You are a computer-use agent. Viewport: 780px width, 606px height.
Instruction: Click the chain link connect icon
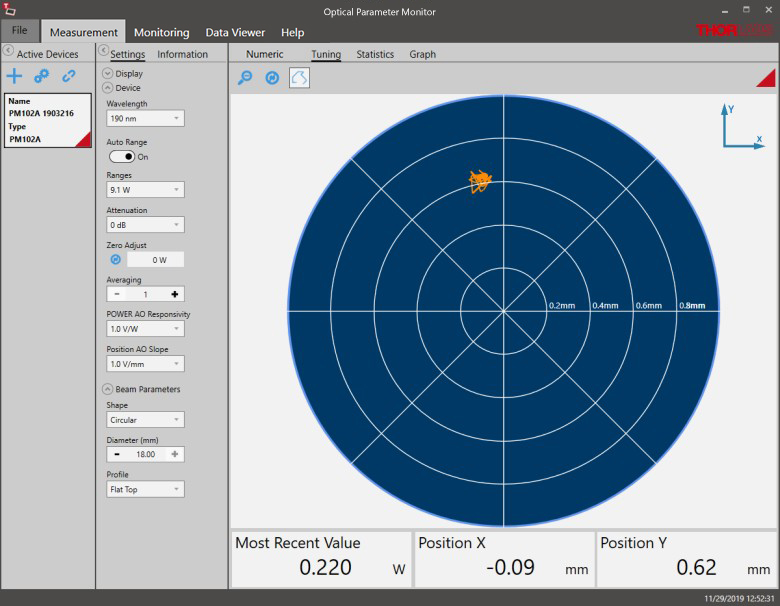(69, 76)
